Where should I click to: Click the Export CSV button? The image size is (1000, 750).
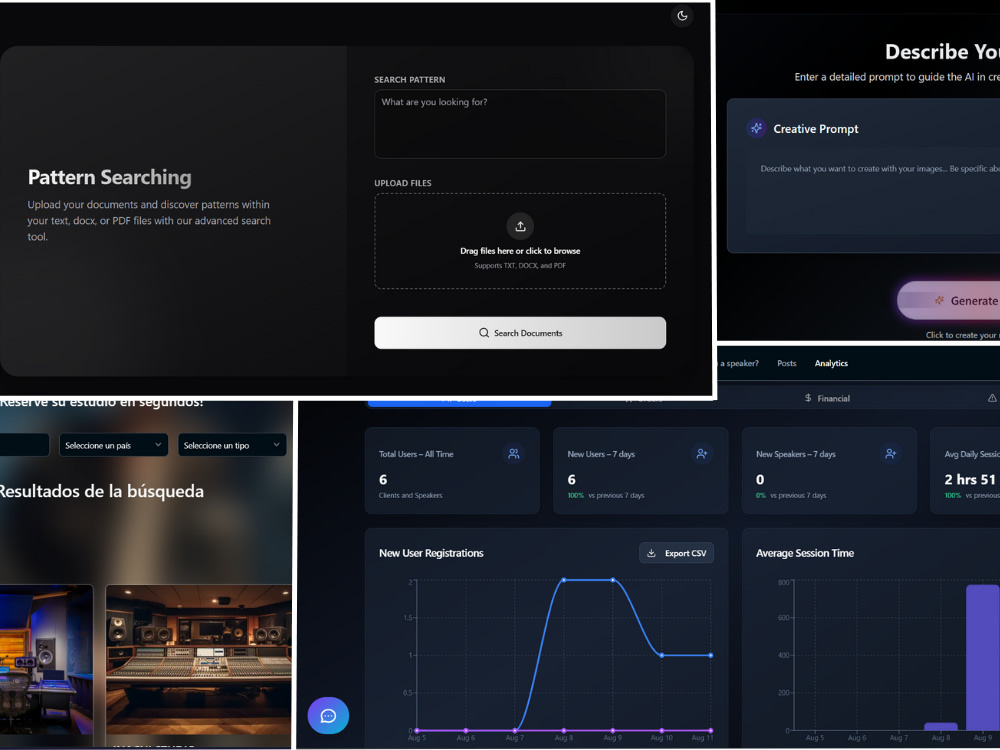click(x=676, y=553)
